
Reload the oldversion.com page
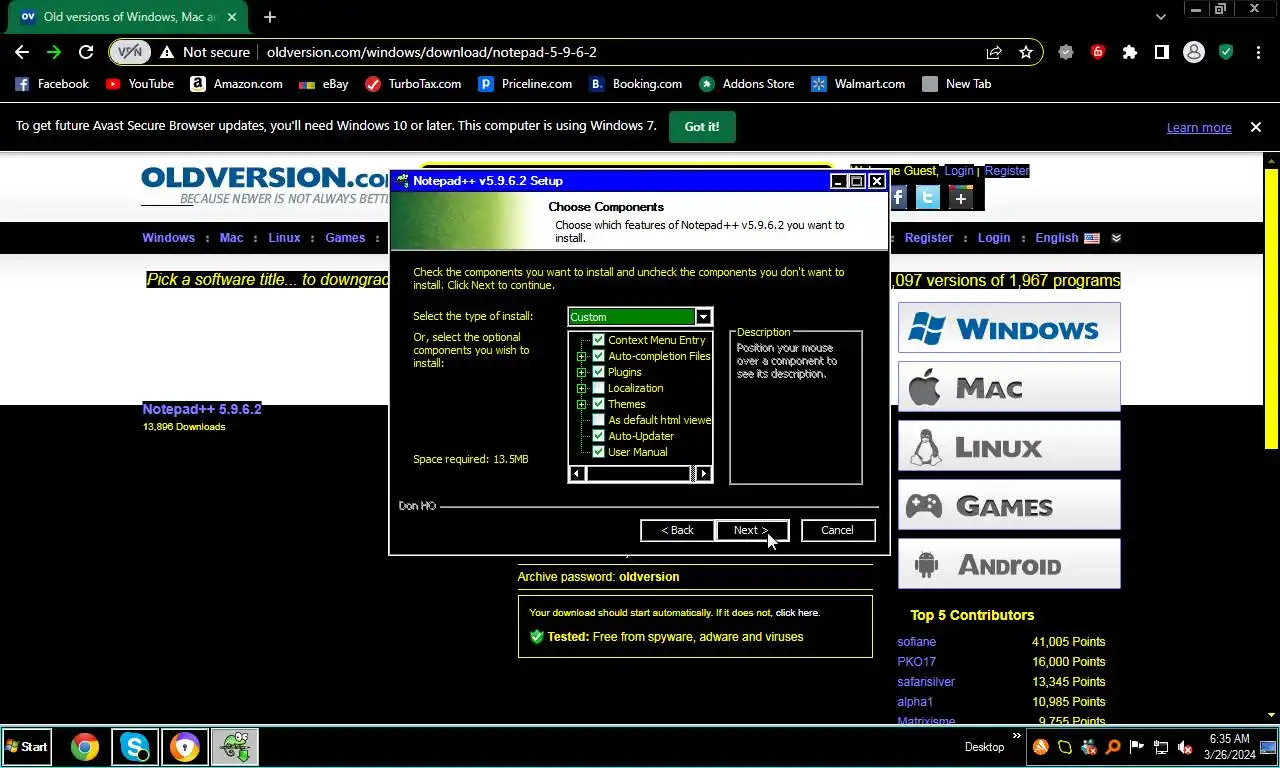86,52
